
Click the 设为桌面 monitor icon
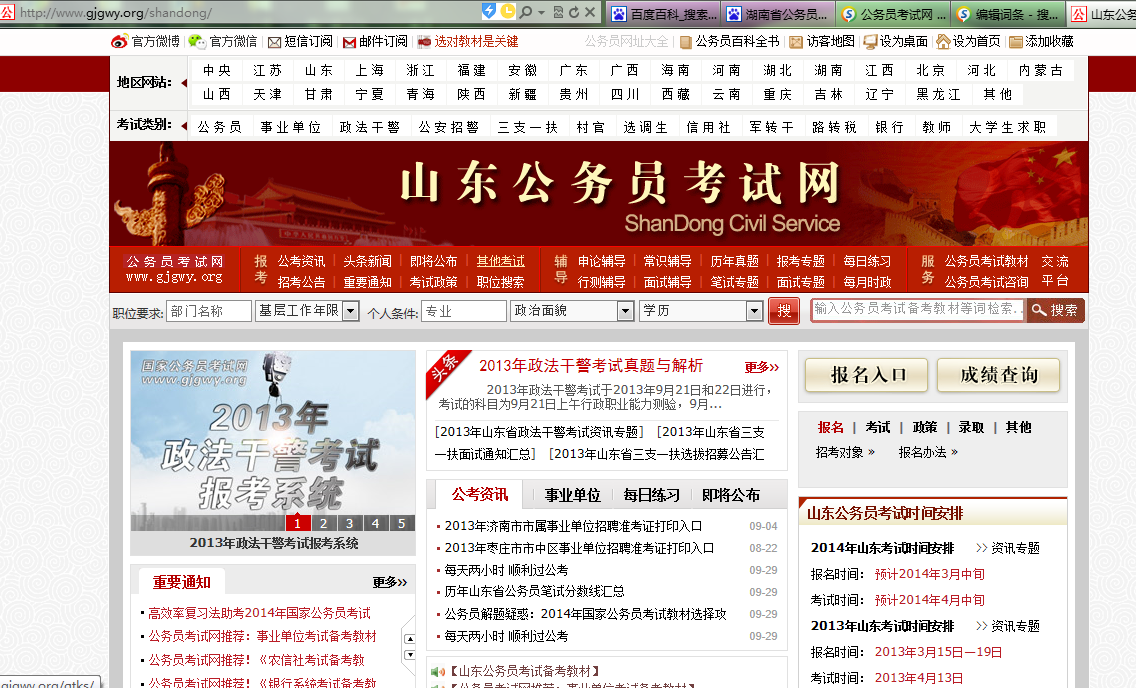(x=870, y=42)
